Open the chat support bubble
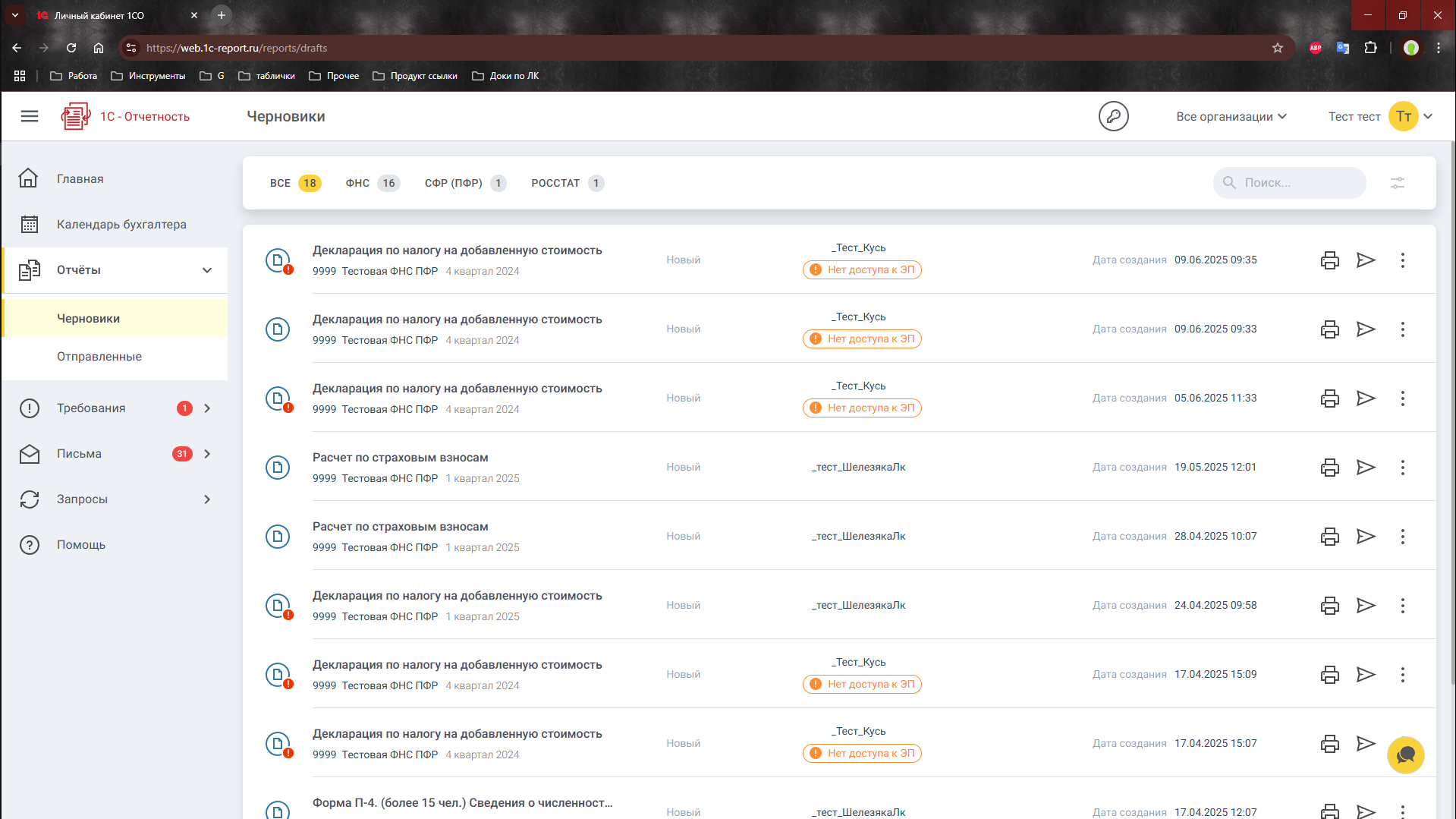The height and width of the screenshot is (819, 1456). coord(1405,755)
